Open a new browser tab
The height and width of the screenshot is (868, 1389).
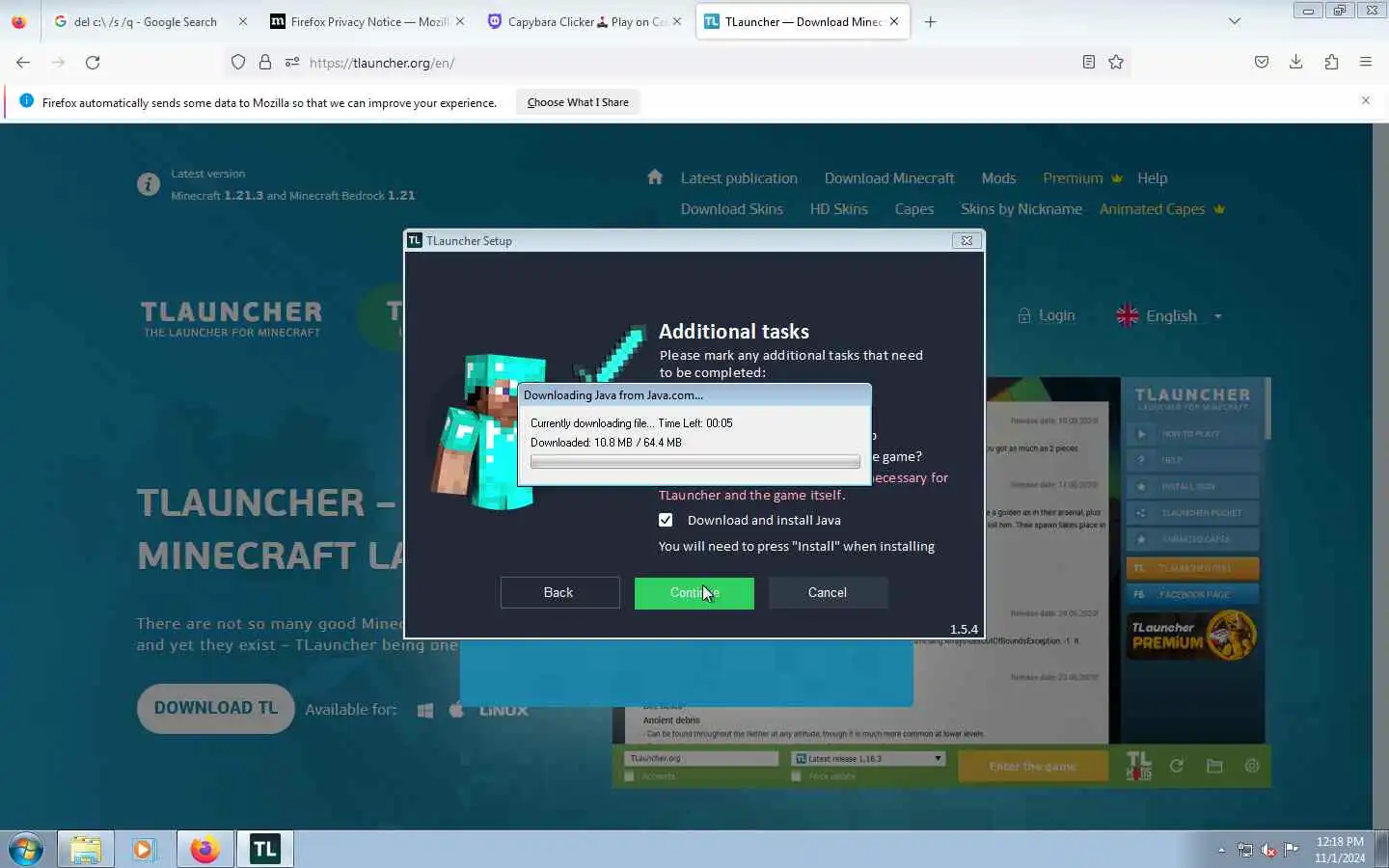(x=930, y=21)
